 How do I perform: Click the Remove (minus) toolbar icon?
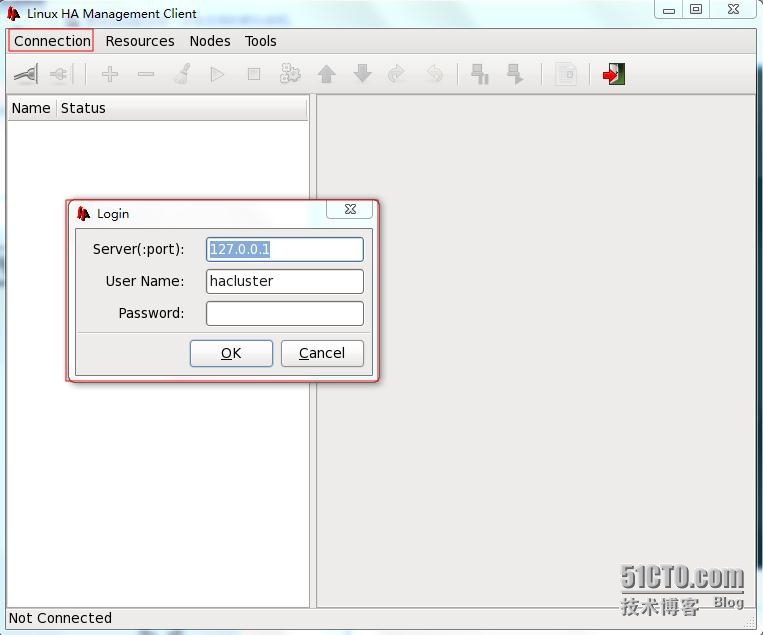point(146,74)
